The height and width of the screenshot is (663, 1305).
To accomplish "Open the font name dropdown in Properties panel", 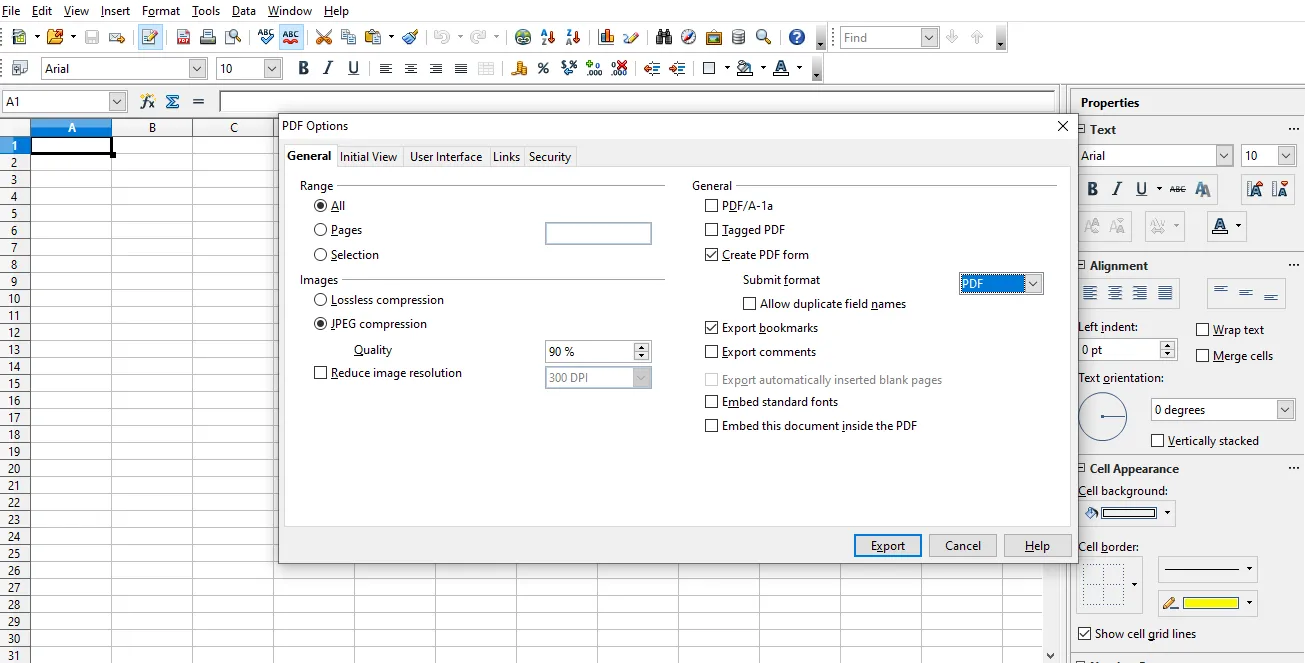I will (x=1225, y=155).
